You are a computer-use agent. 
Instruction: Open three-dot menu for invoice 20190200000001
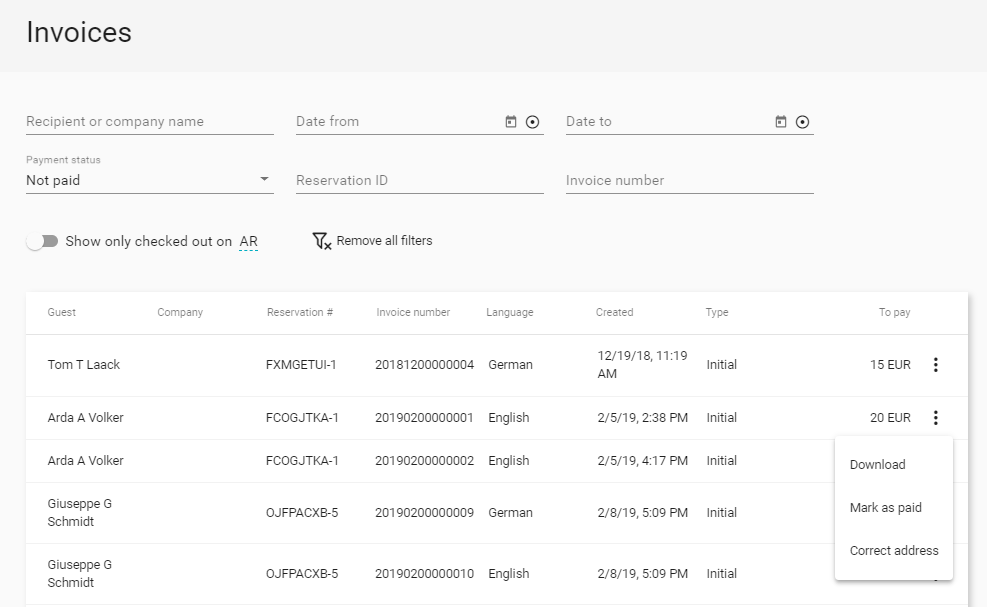[936, 417]
